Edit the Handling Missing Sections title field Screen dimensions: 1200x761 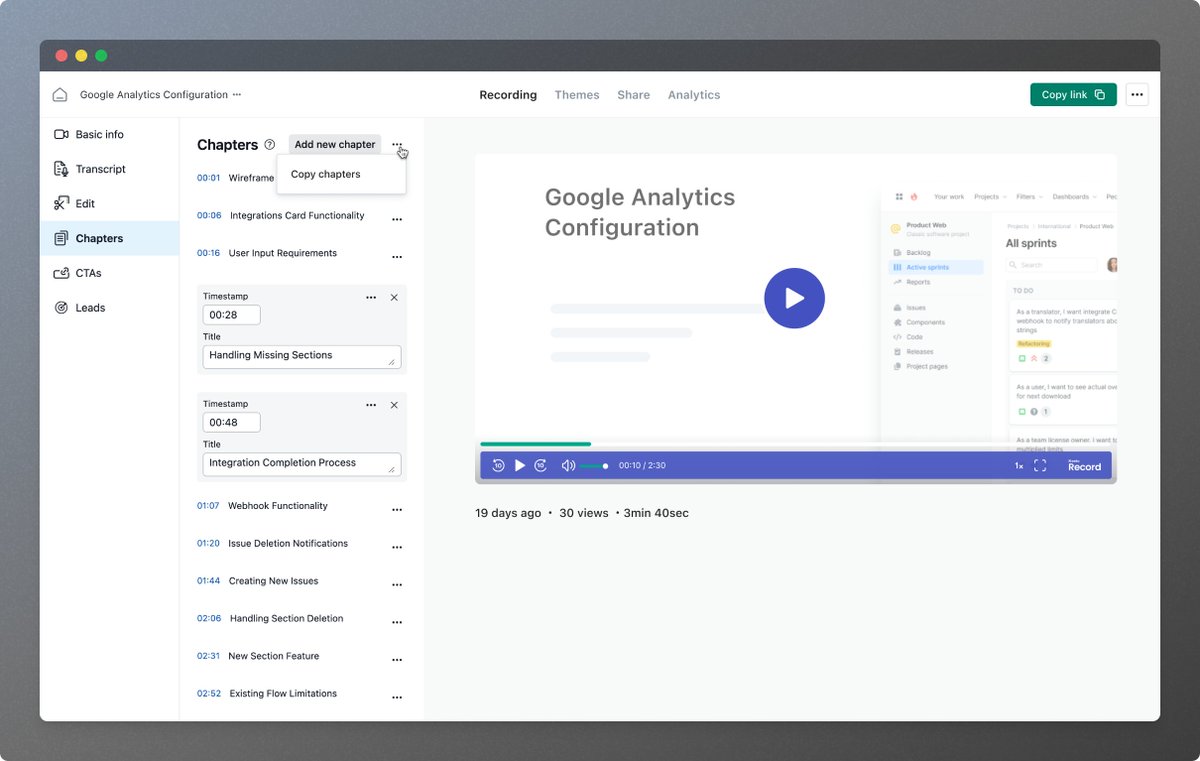click(301, 357)
